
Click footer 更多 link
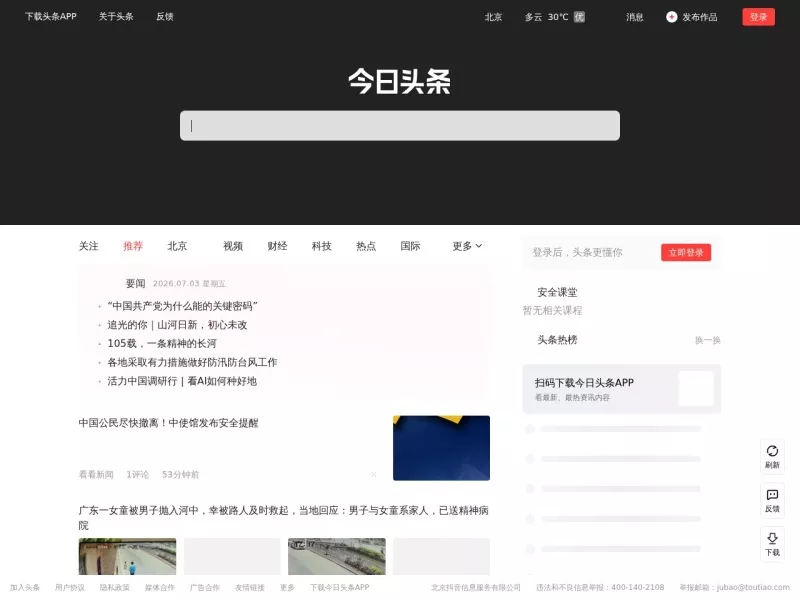[287, 588]
